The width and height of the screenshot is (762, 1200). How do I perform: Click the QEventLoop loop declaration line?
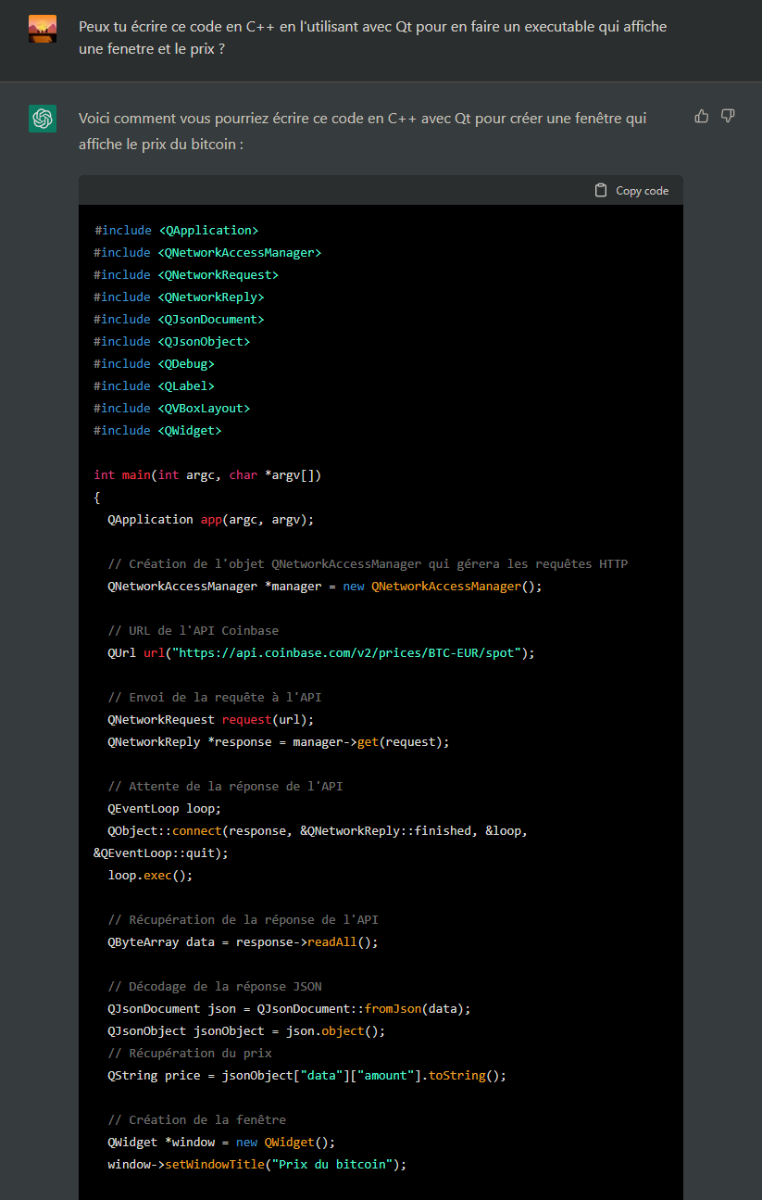pyautogui.click(x=164, y=808)
